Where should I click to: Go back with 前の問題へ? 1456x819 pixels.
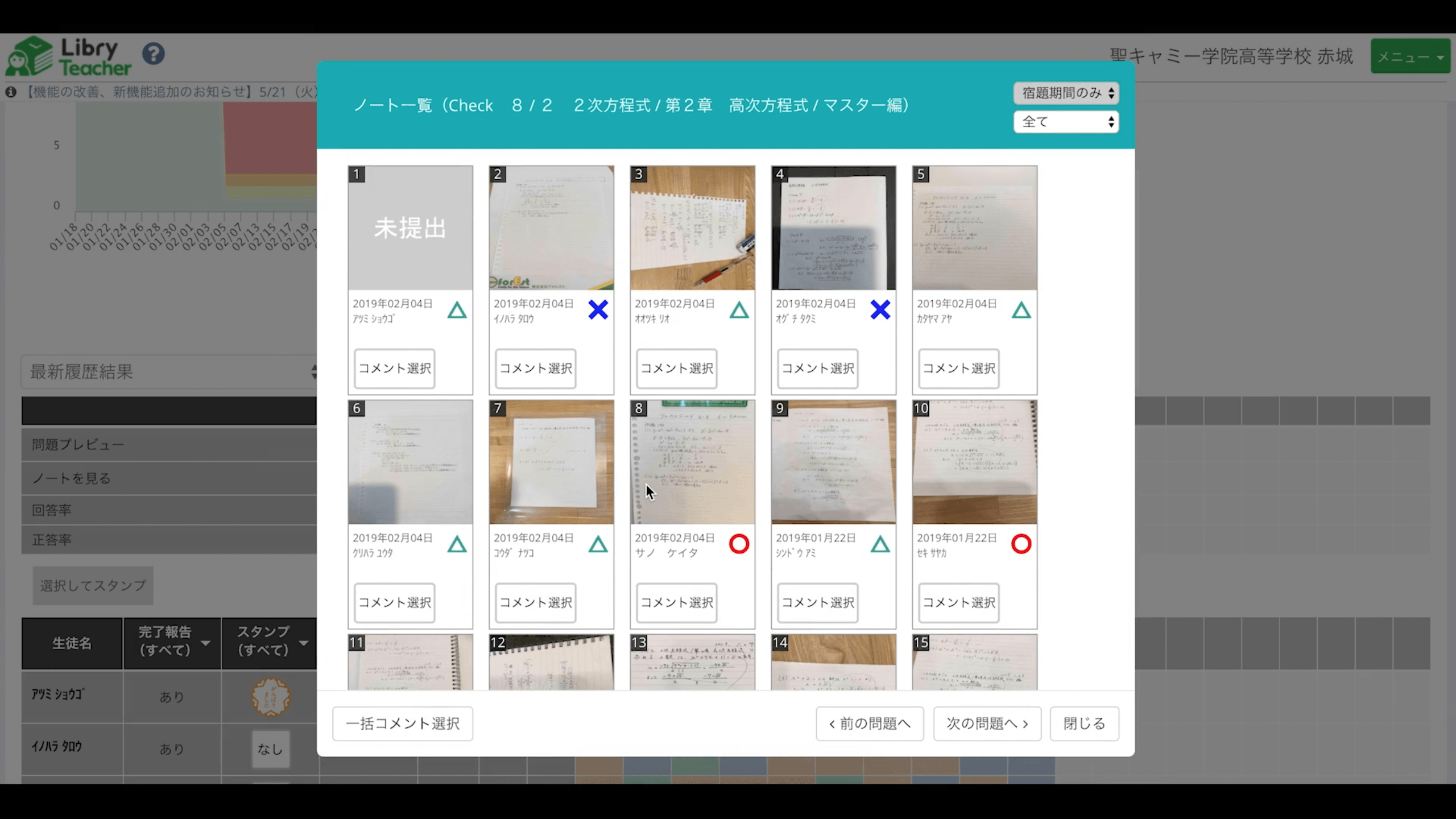[x=870, y=723]
